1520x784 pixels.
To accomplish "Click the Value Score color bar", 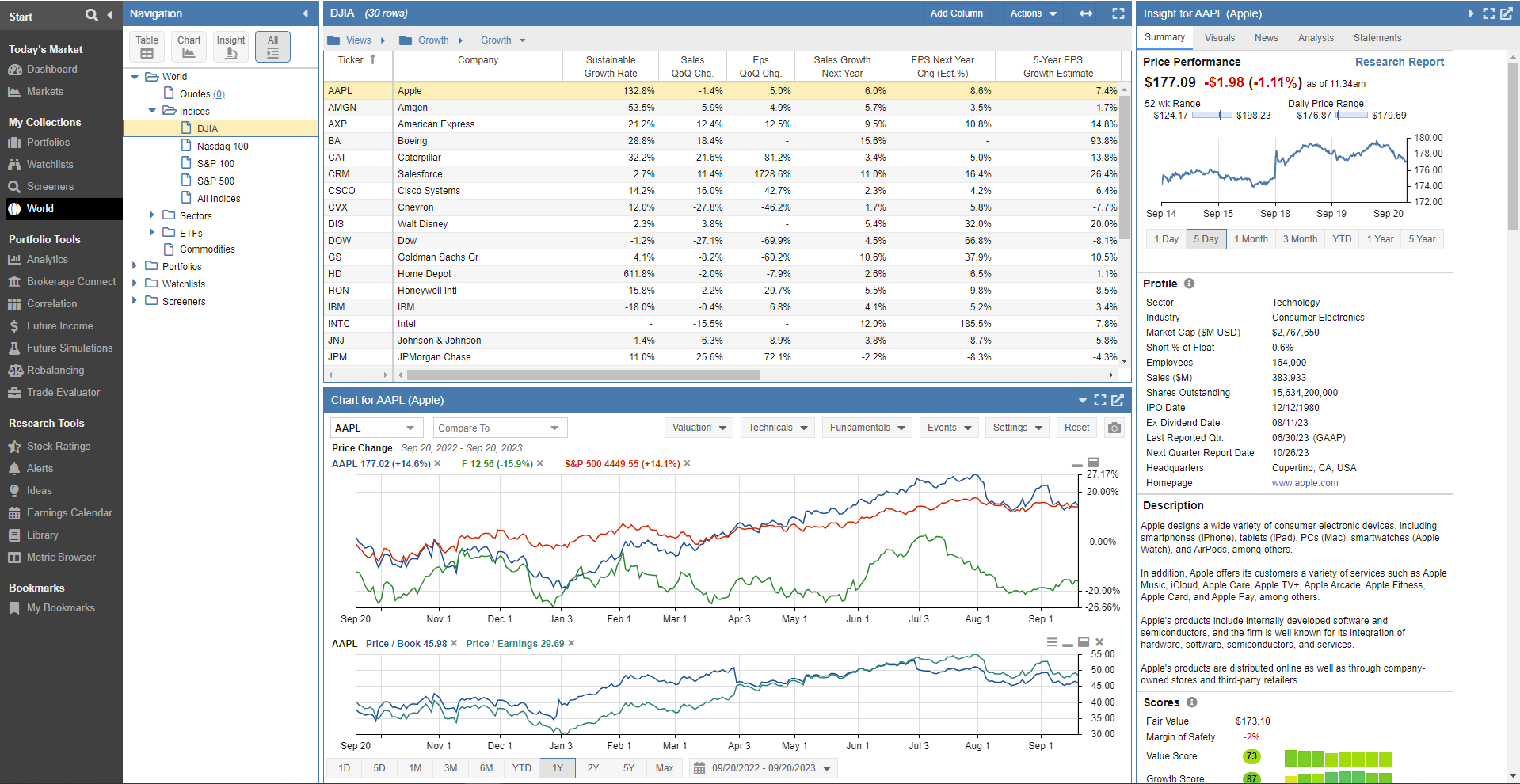I will [x=1338, y=758].
